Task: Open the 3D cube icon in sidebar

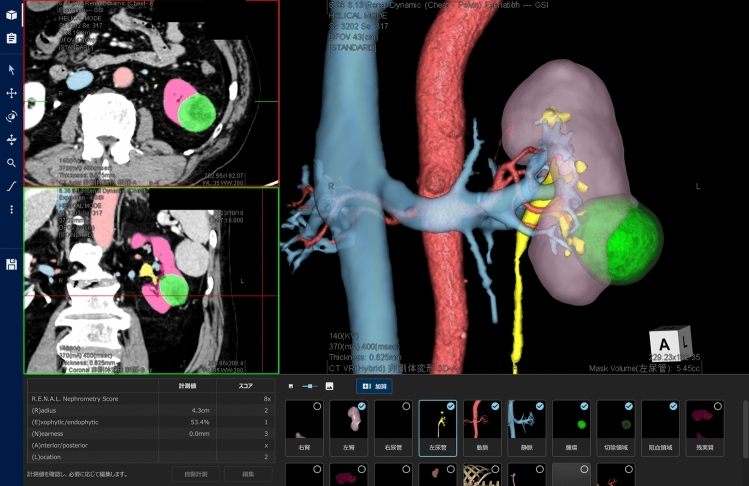Action: click(x=11, y=15)
